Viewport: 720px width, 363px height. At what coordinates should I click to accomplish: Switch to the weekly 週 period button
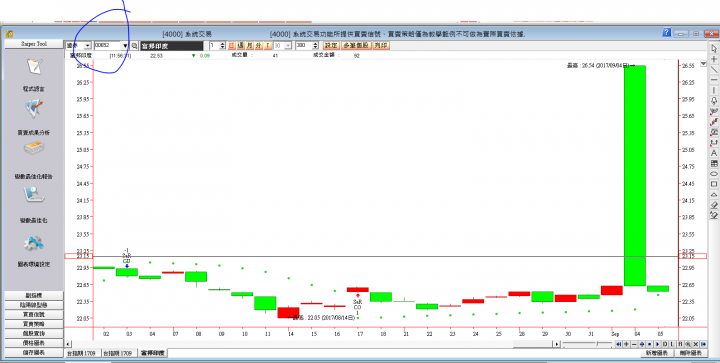(241, 45)
